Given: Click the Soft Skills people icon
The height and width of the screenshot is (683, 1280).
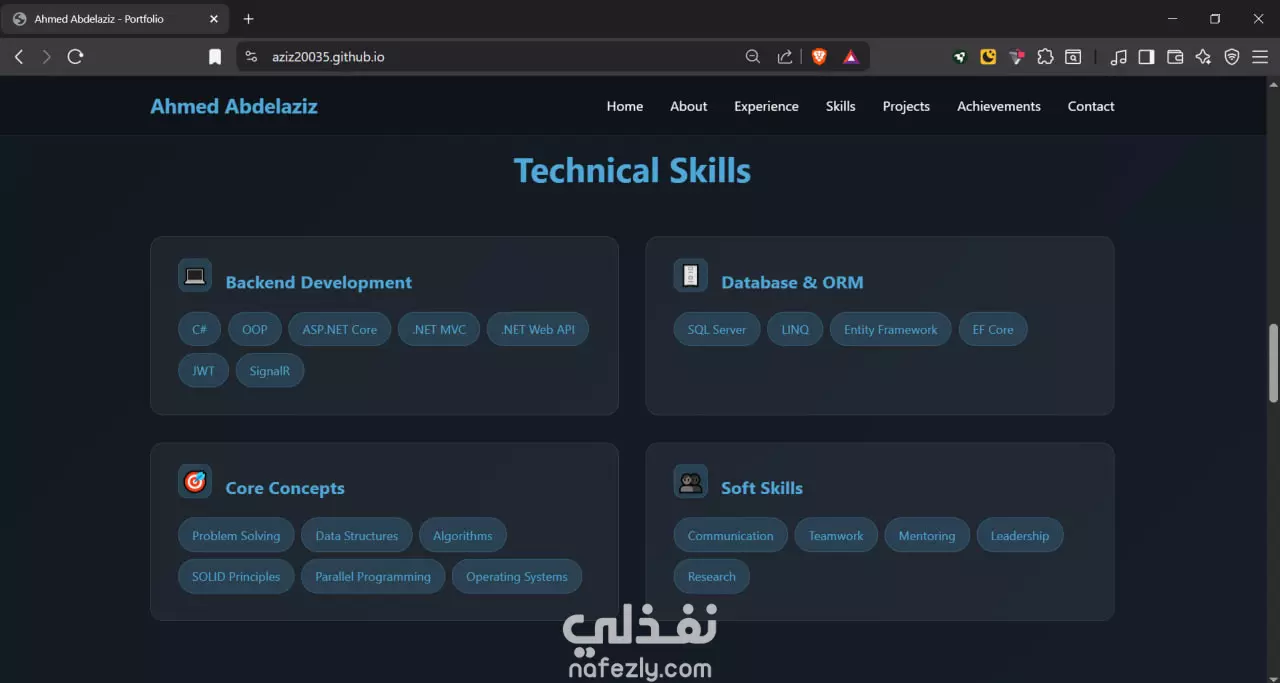Looking at the screenshot, I should tap(691, 482).
